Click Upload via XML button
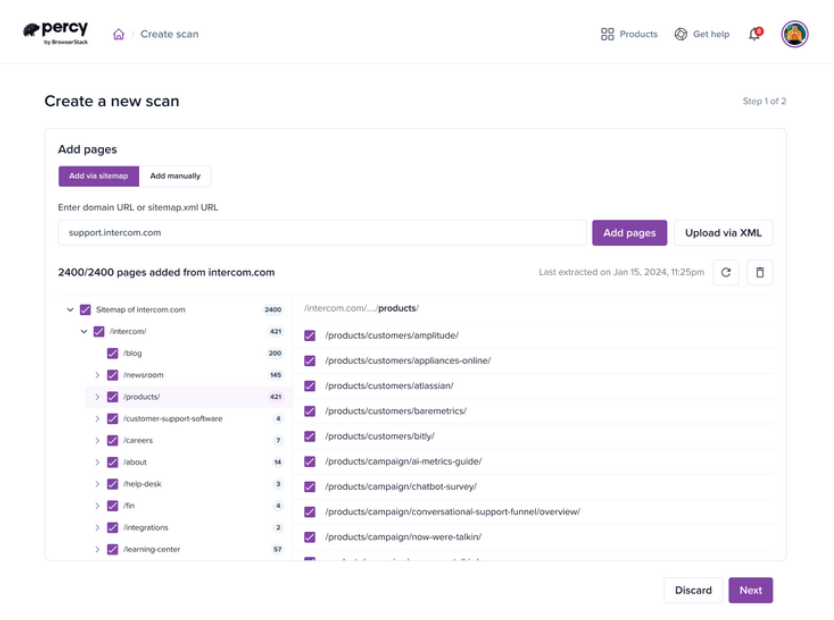The height and width of the screenshot is (620, 834). [x=723, y=233]
